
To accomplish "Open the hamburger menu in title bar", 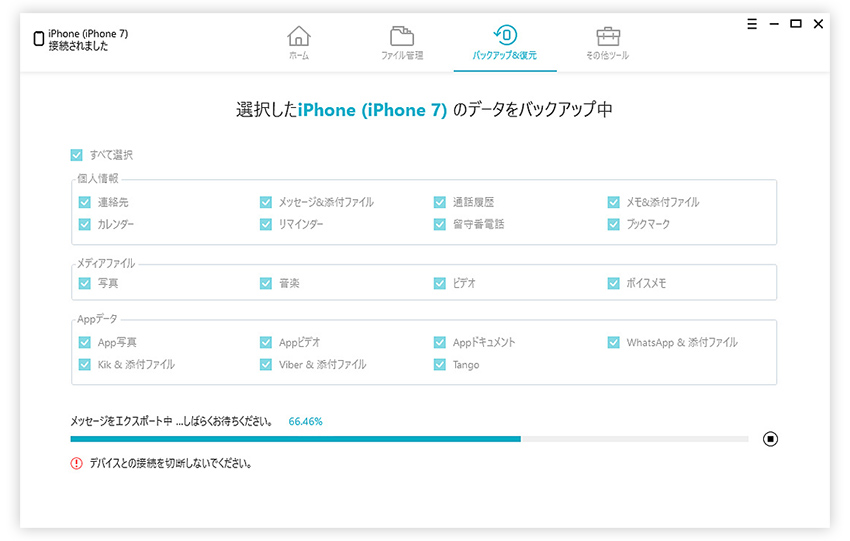I will point(752,24).
